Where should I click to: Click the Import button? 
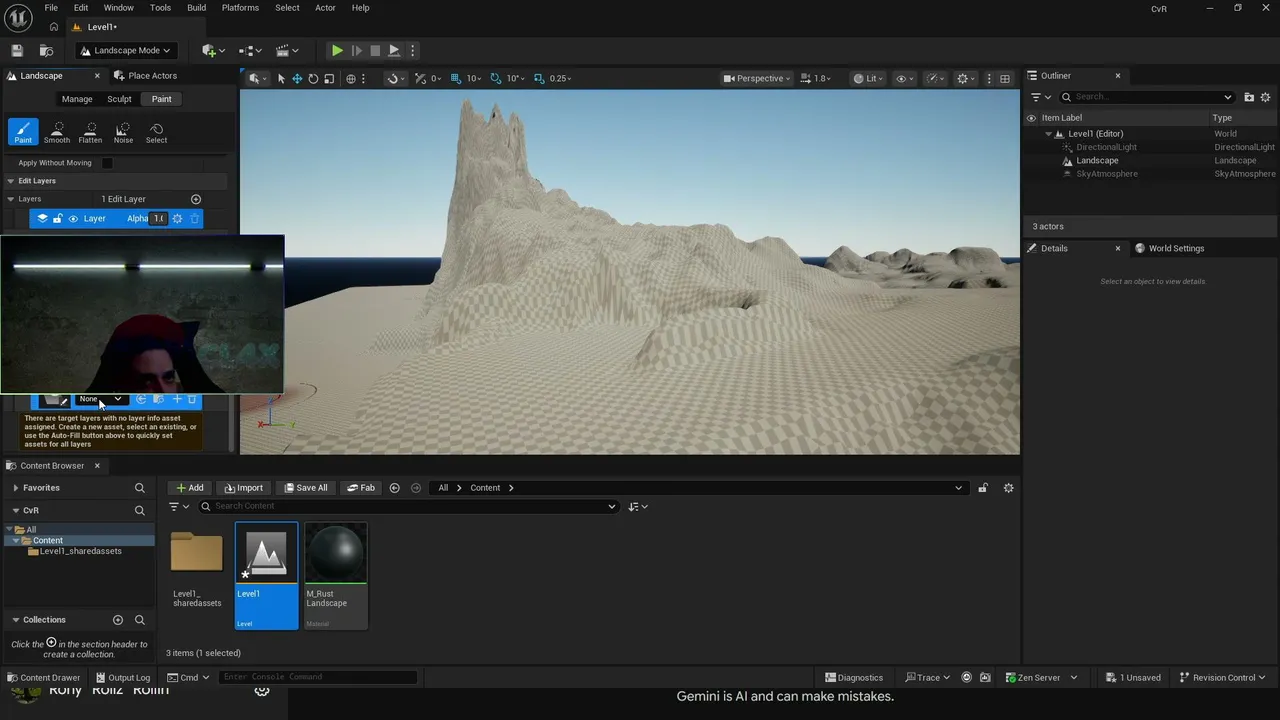point(243,488)
